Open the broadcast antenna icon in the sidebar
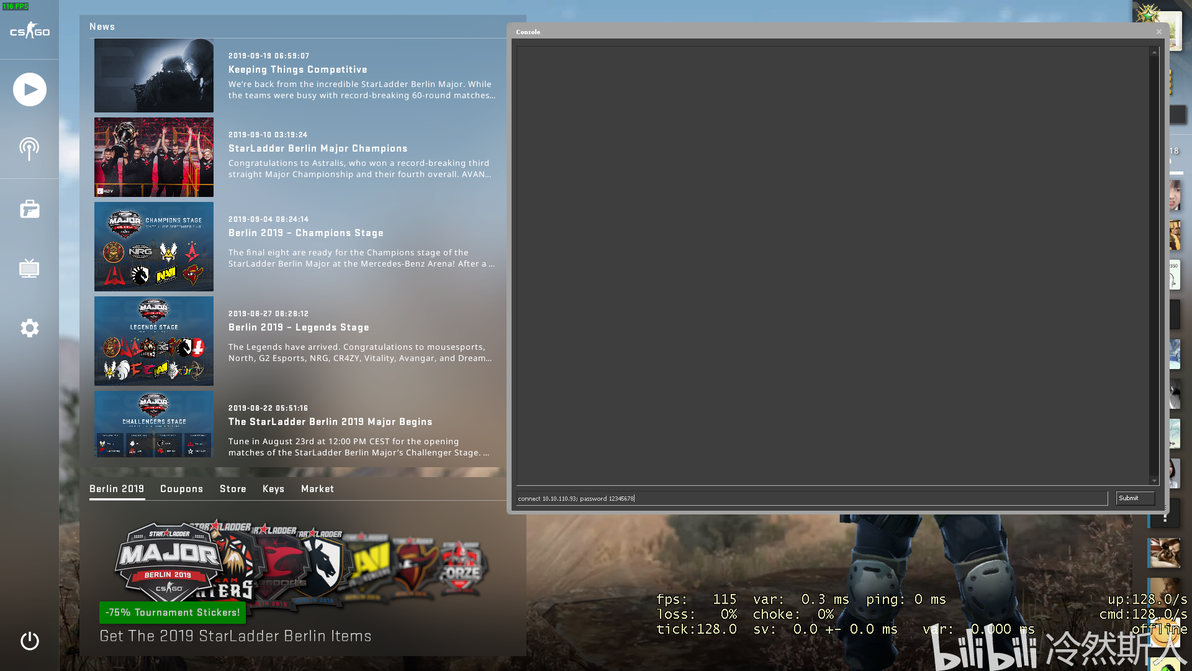1192x671 pixels. click(x=30, y=148)
